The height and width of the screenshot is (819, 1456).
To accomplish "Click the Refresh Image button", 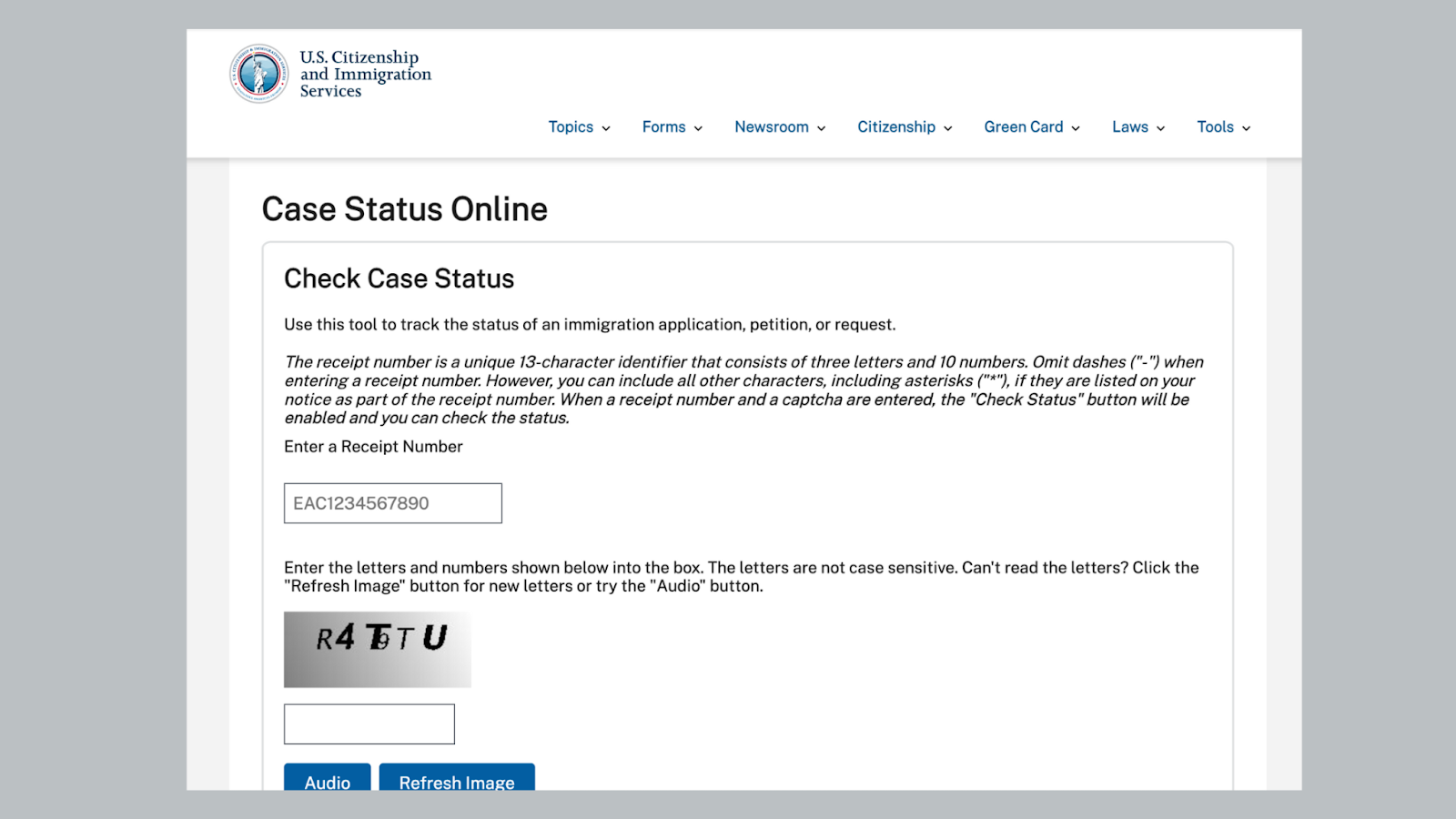I will coord(457,777).
